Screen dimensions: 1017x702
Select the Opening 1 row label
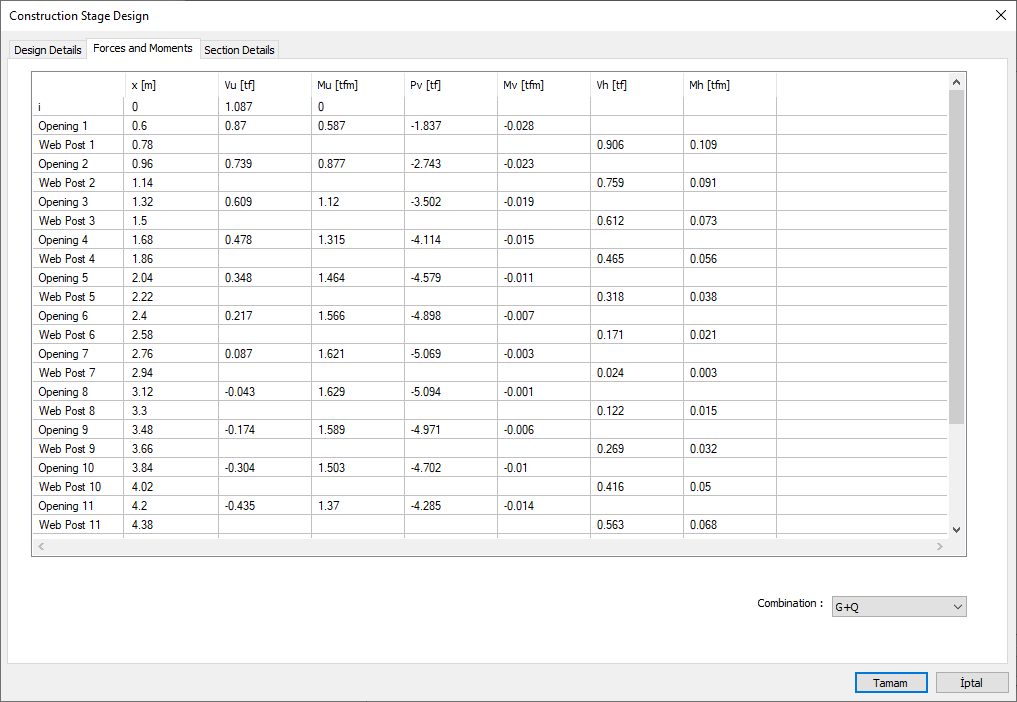(63, 126)
